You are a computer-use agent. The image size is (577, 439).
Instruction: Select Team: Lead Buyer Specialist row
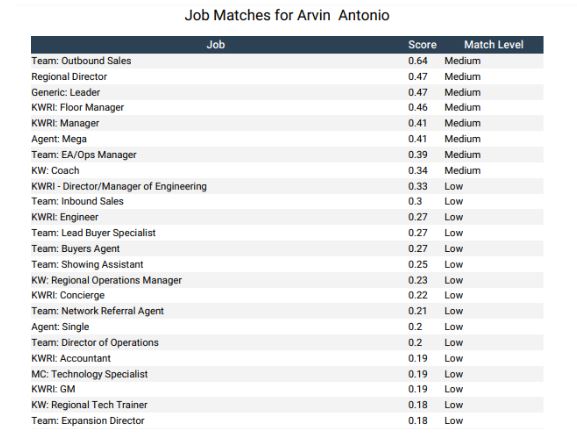point(287,233)
